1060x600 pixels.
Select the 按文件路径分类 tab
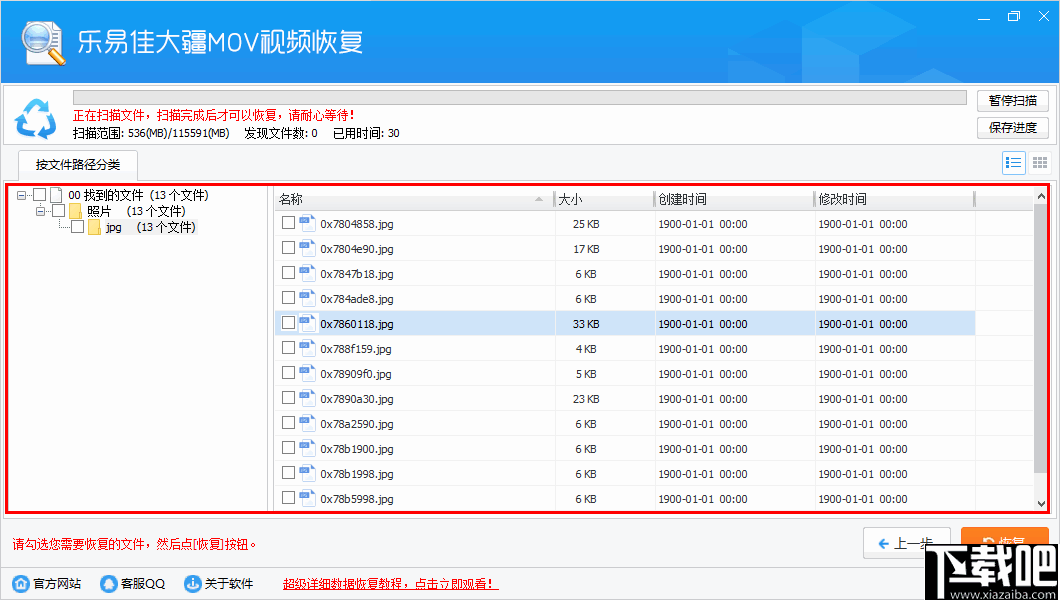(x=77, y=165)
